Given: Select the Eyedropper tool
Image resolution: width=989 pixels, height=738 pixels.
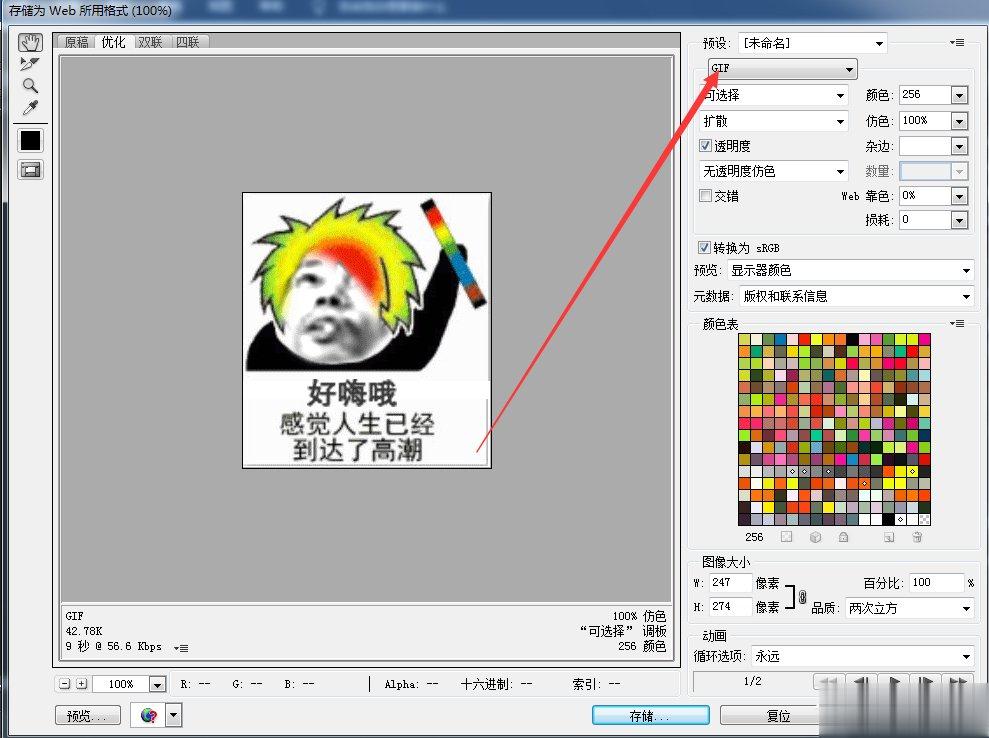Looking at the screenshot, I should [x=30, y=107].
